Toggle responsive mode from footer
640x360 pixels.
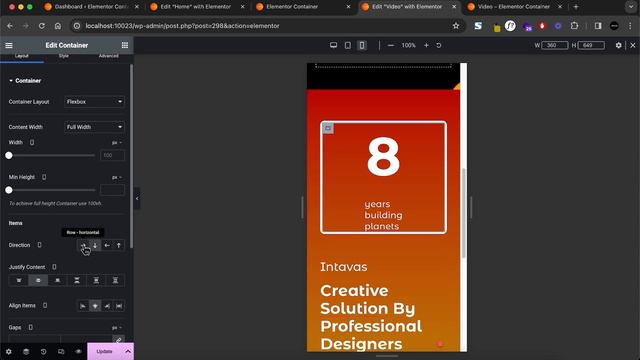pyautogui.click(x=61, y=351)
